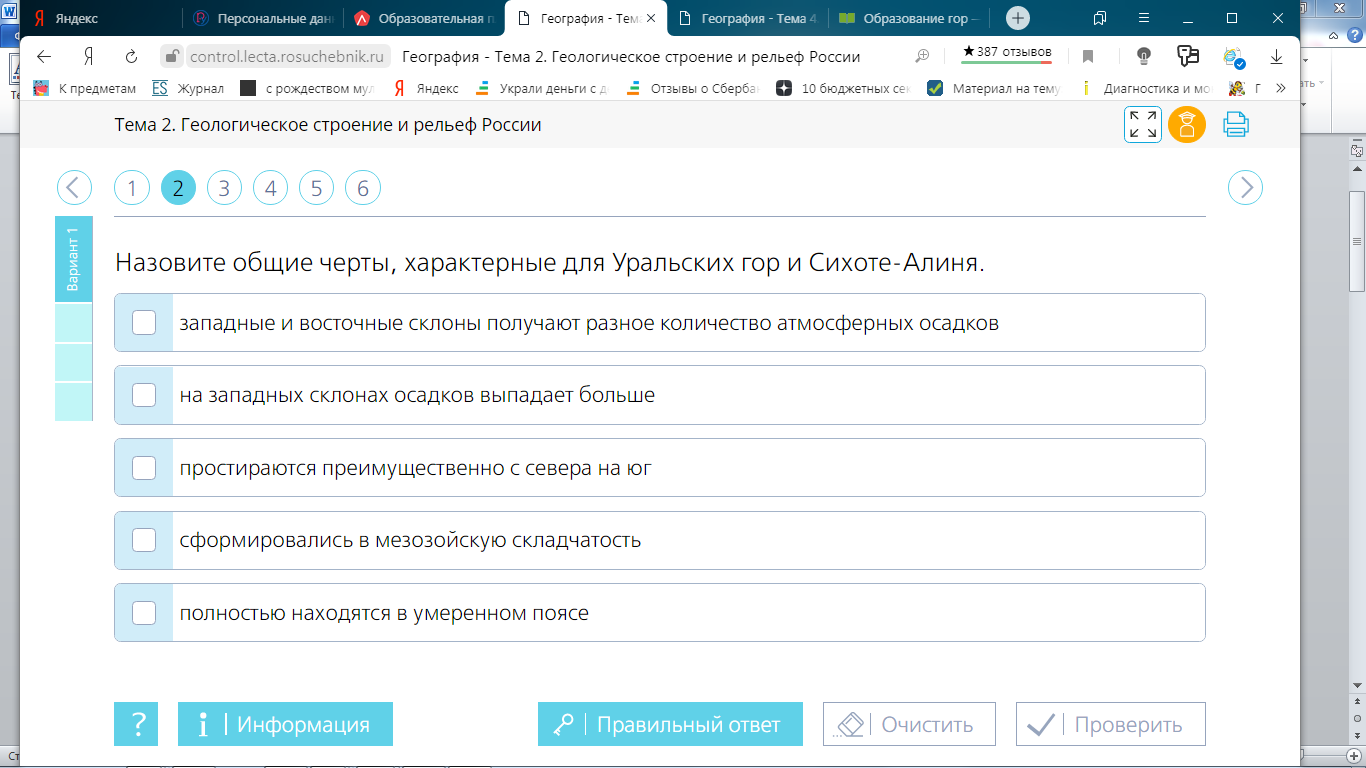This screenshot has height=768, width=1366.
Task: Jump to question 3
Action: [224, 188]
